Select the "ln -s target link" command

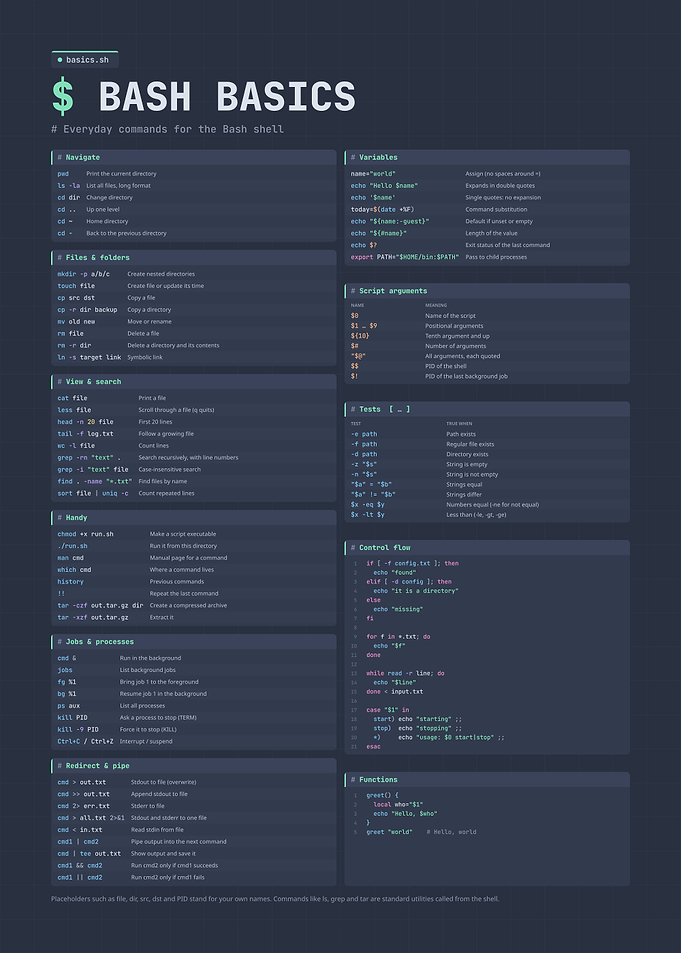pos(89,357)
